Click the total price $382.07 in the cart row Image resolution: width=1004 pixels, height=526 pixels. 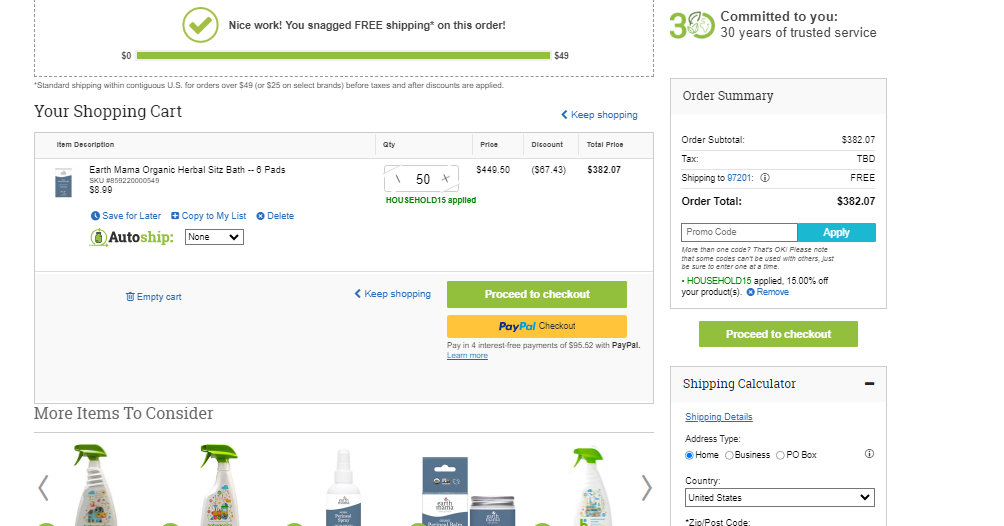[x=604, y=170]
